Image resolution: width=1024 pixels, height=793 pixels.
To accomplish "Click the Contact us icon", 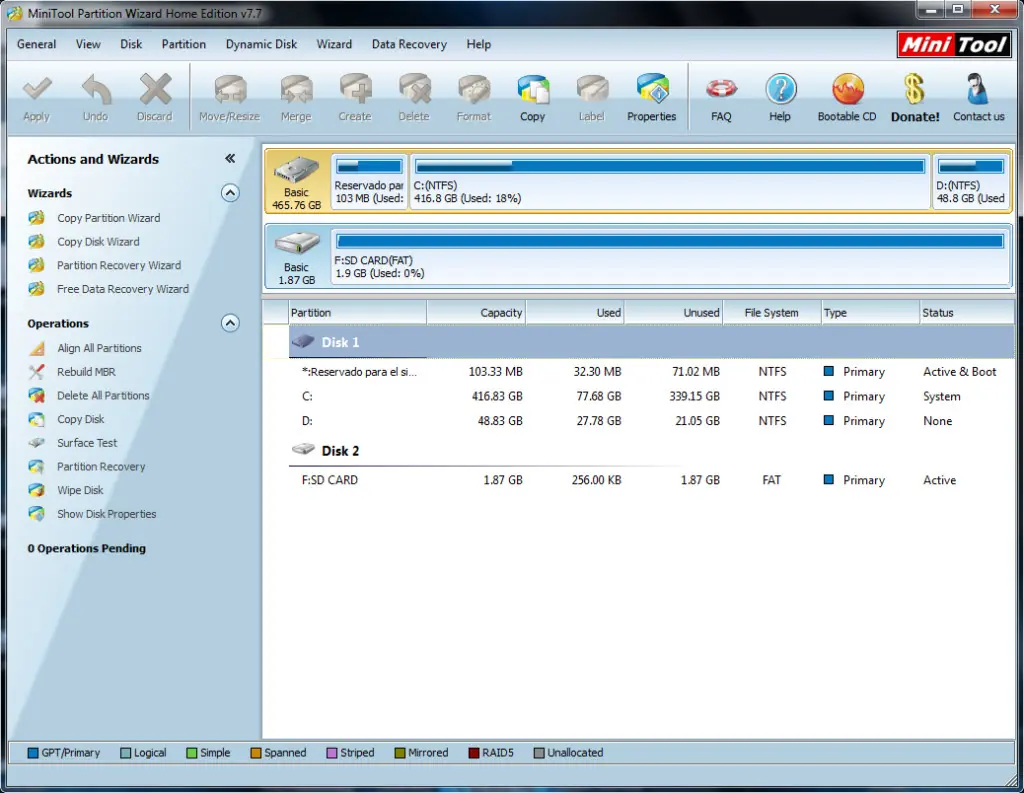I will (978, 89).
